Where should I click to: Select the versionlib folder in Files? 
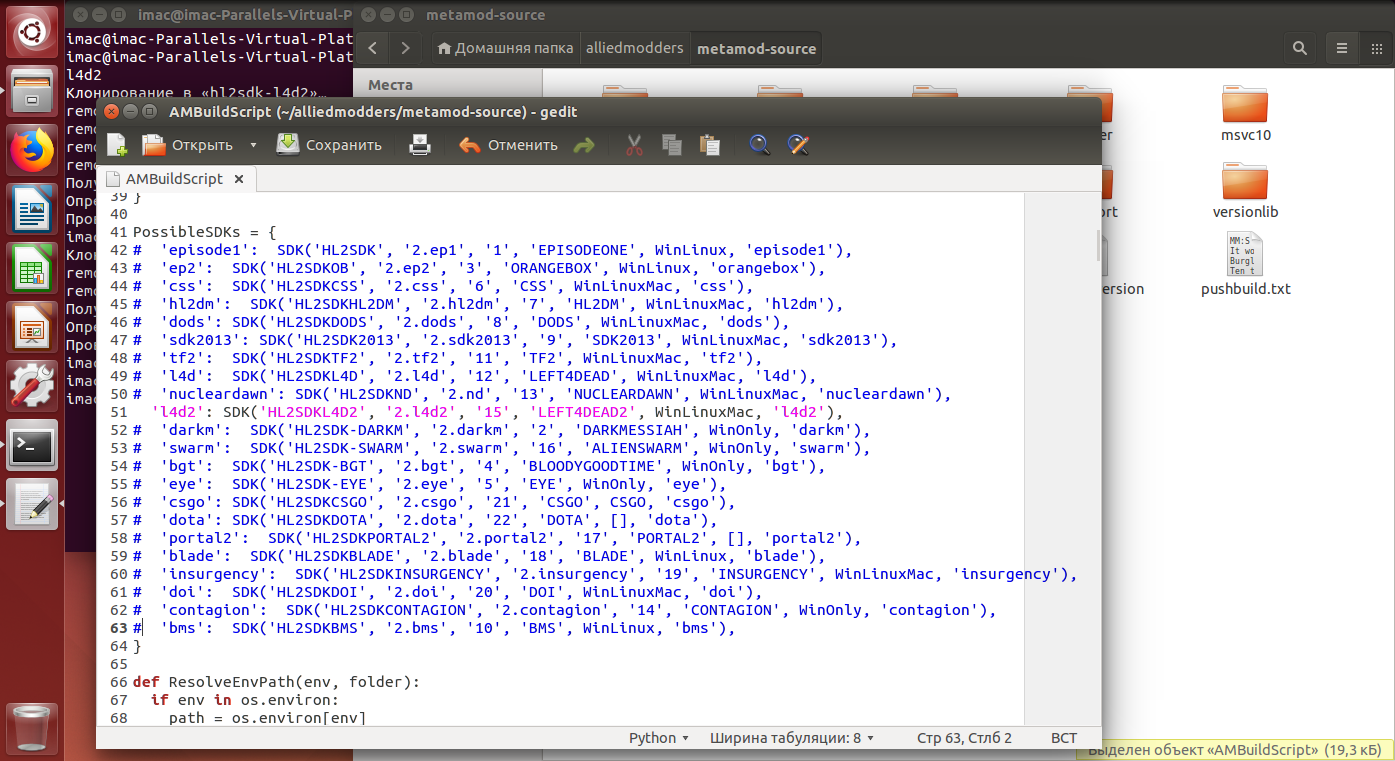pyautogui.click(x=1245, y=190)
